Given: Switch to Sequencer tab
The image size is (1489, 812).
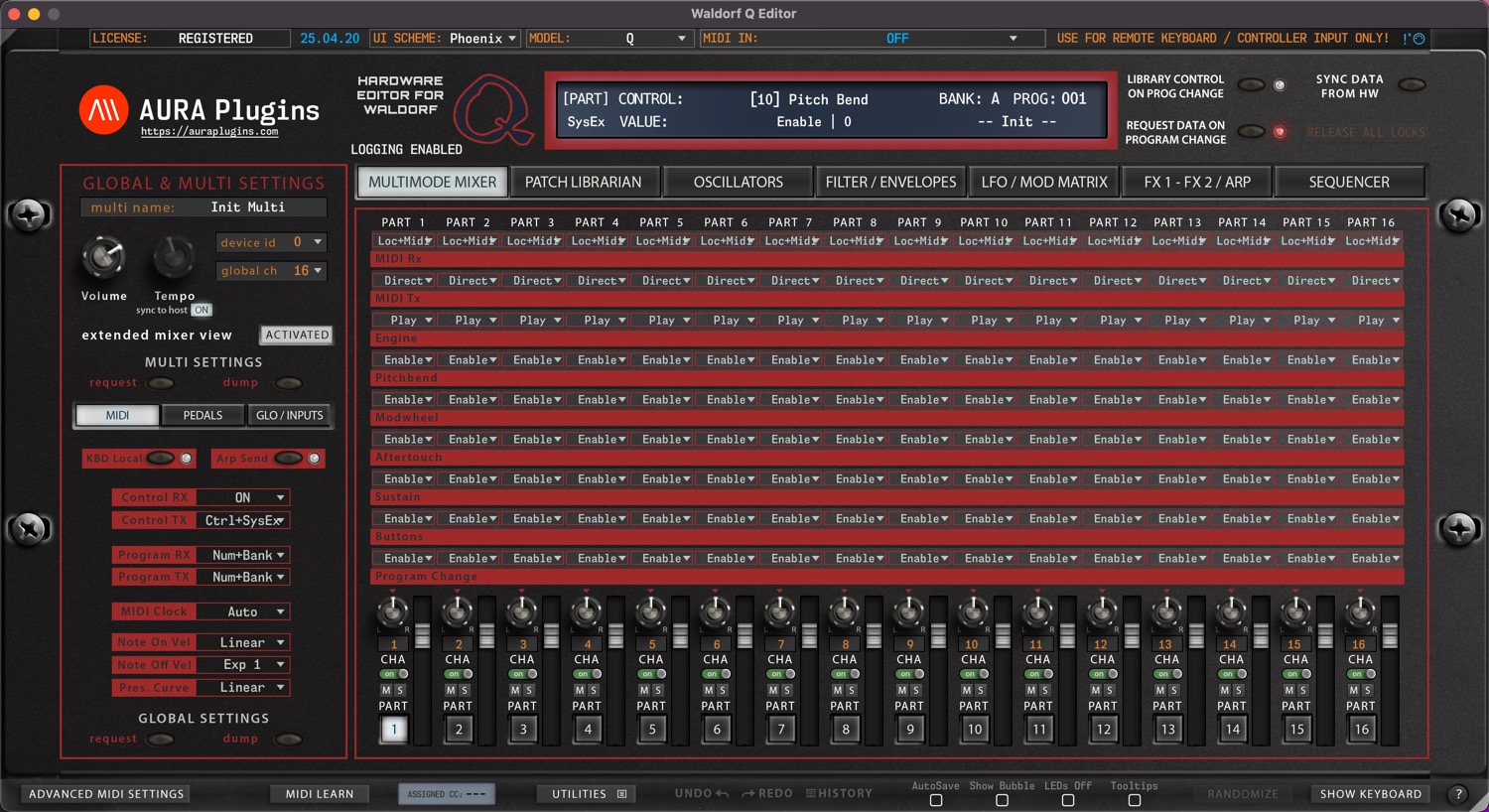Looking at the screenshot, I should tap(1349, 183).
